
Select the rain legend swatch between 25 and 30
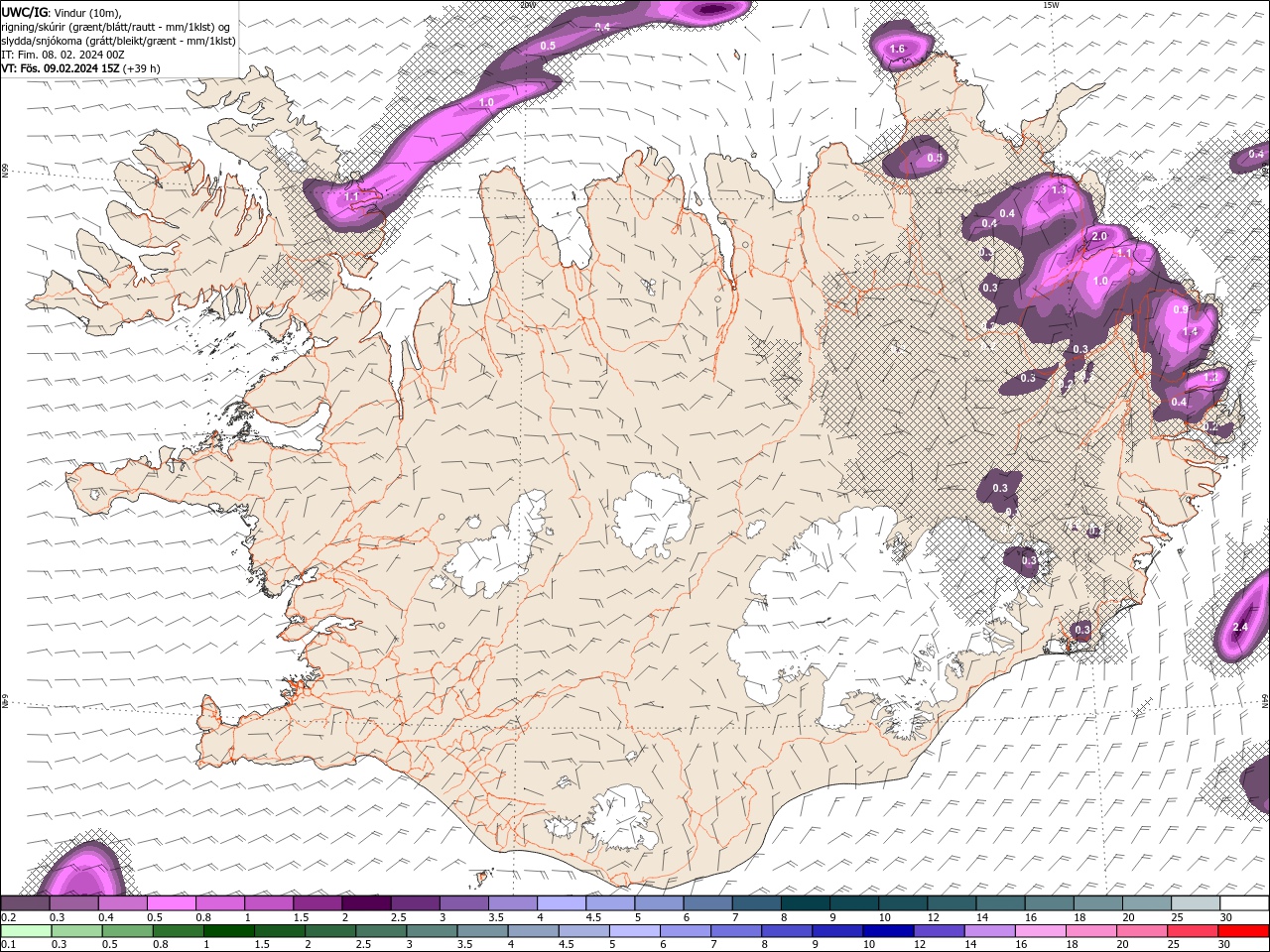click(1193, 931)
